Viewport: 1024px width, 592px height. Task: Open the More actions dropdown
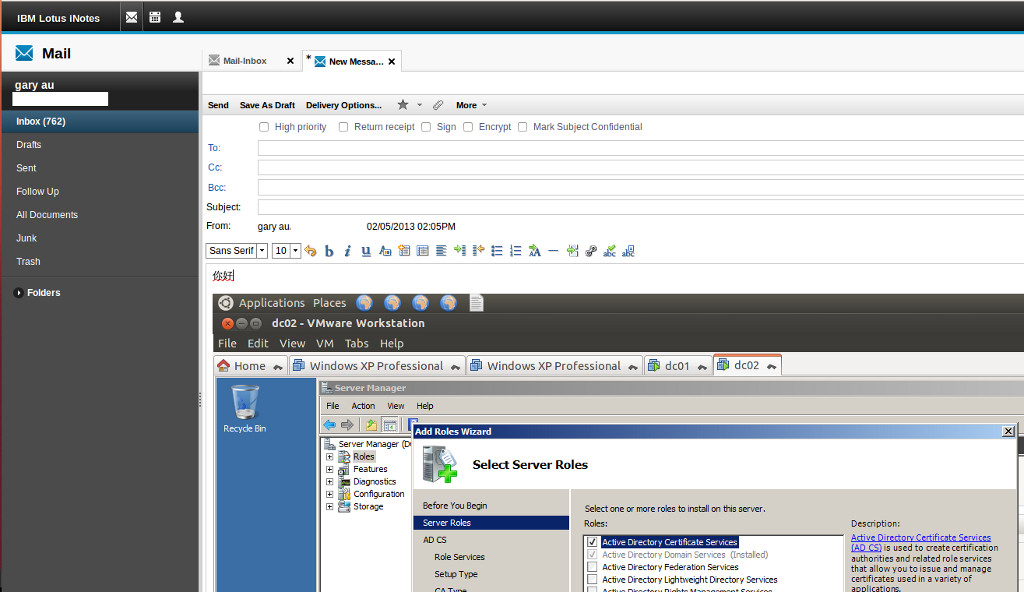coord(471,105)
